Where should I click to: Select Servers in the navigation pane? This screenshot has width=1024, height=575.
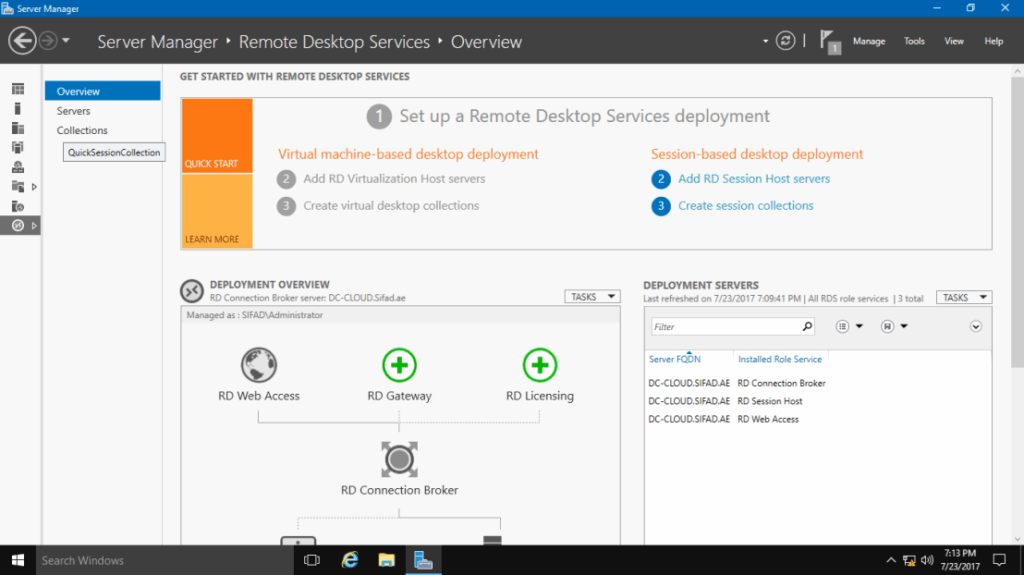click(74, 111)
